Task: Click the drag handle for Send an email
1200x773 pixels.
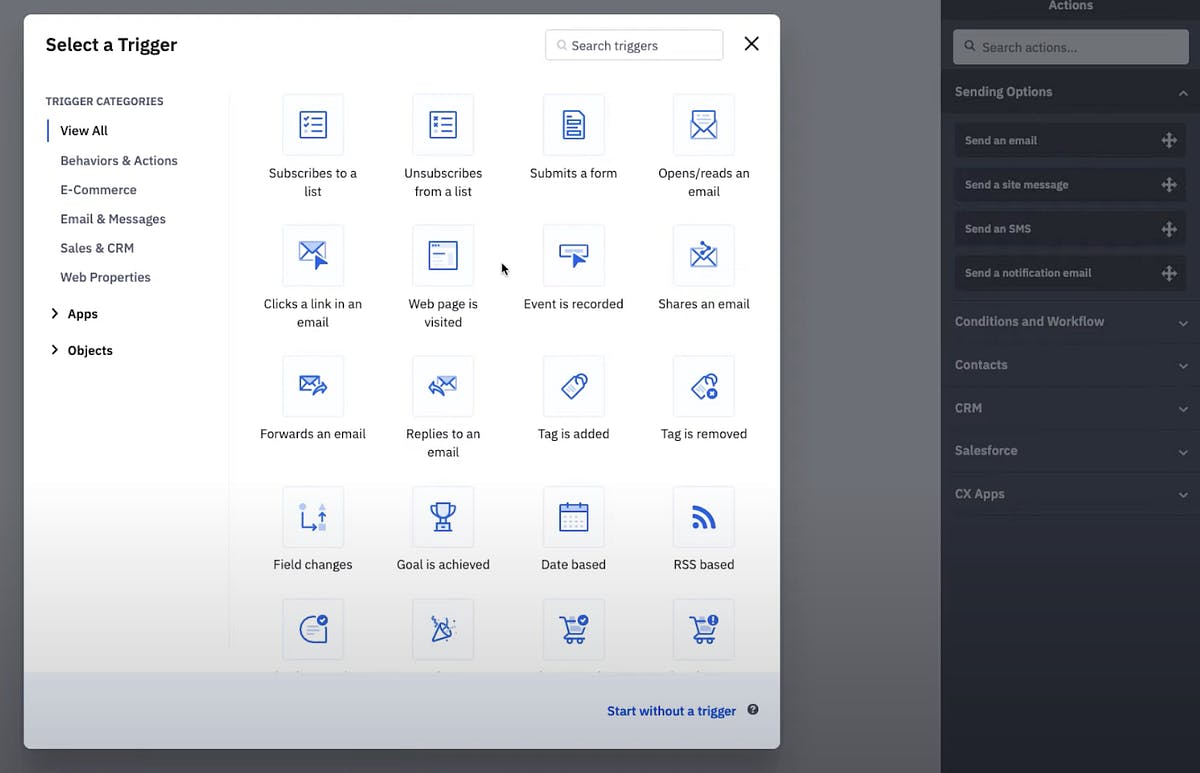Action: 1169,141
